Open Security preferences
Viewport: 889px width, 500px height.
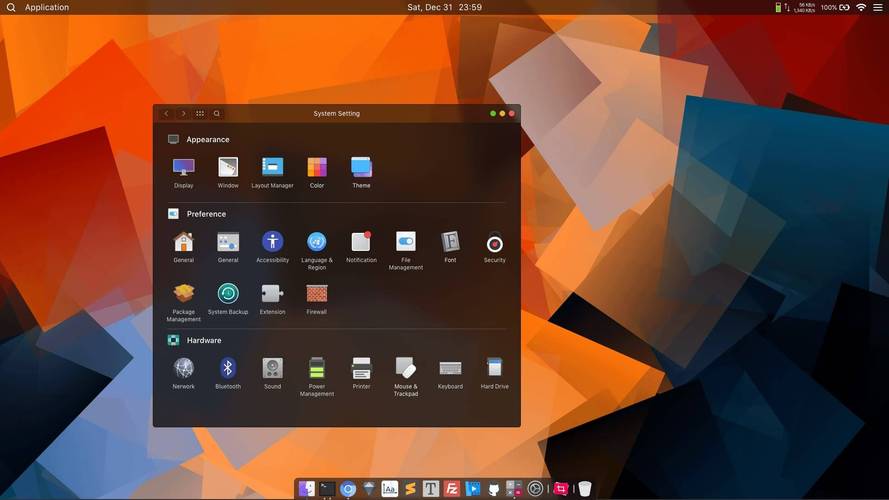coord(494,247)
